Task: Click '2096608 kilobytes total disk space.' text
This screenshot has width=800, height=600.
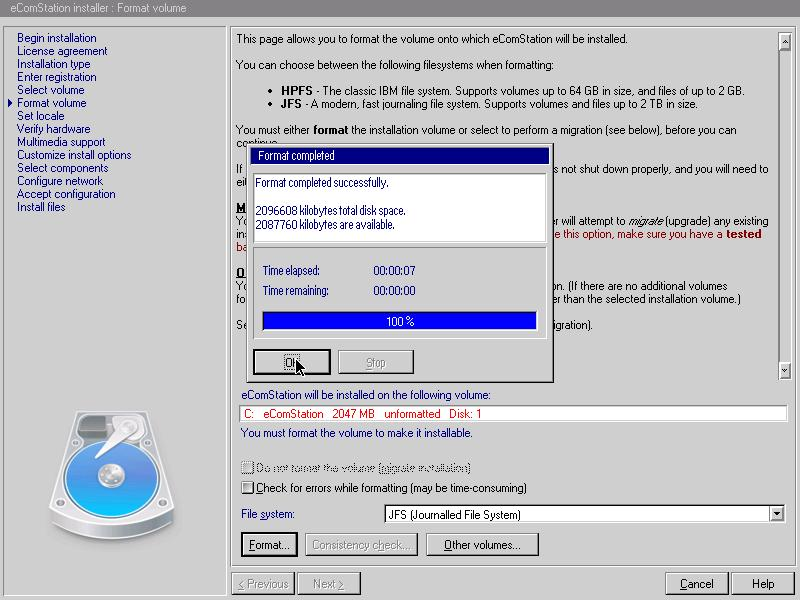Action: 331,211
